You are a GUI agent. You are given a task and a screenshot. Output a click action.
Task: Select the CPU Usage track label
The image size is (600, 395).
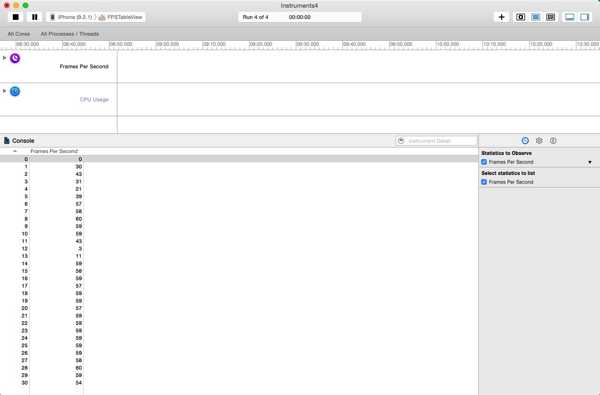click(x=94, y=100)
